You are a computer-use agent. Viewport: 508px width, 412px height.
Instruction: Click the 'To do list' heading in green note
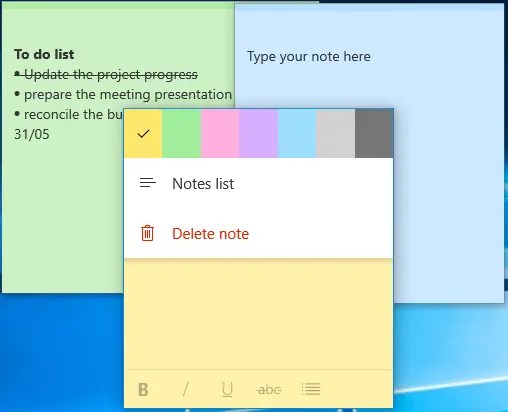point(44,54)
